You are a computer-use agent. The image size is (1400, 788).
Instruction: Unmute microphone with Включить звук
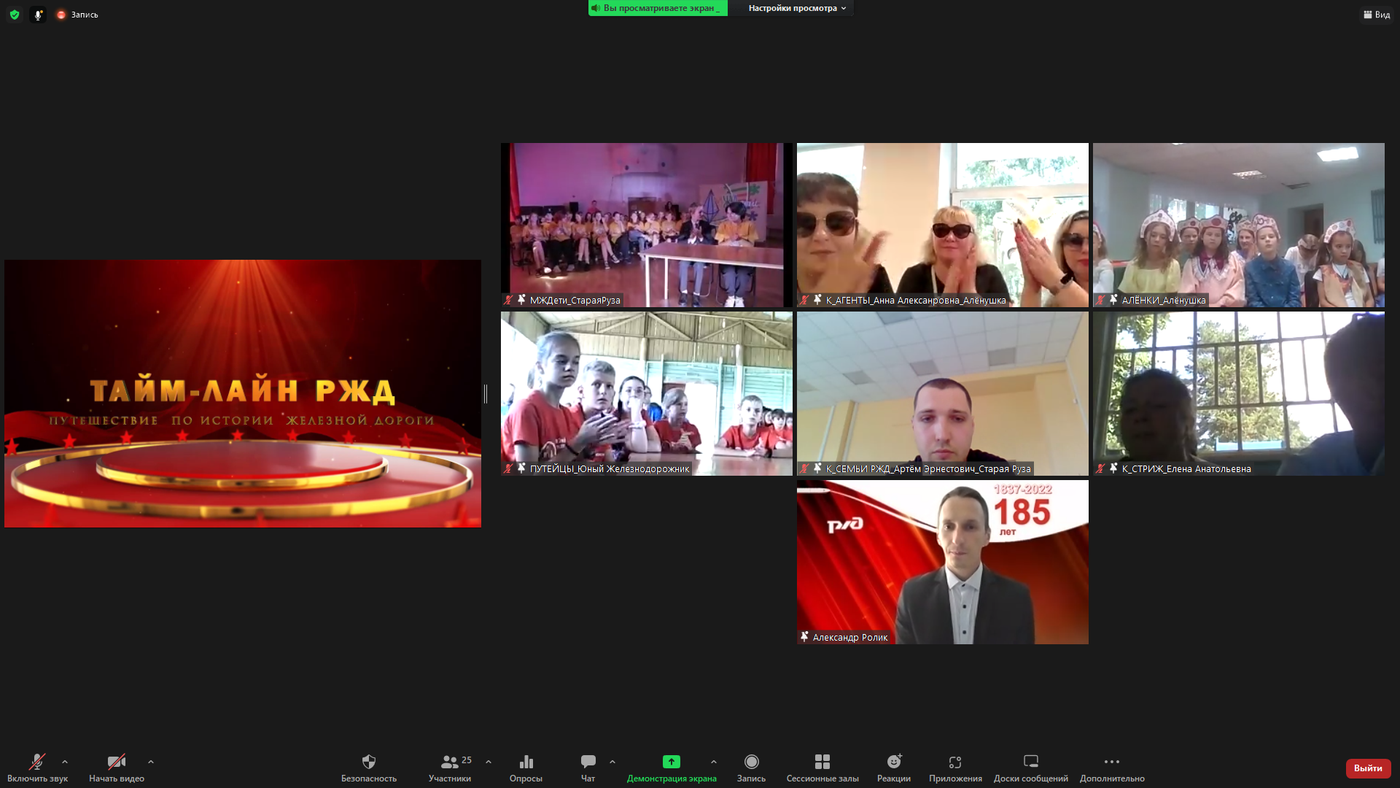click(38, 763)
